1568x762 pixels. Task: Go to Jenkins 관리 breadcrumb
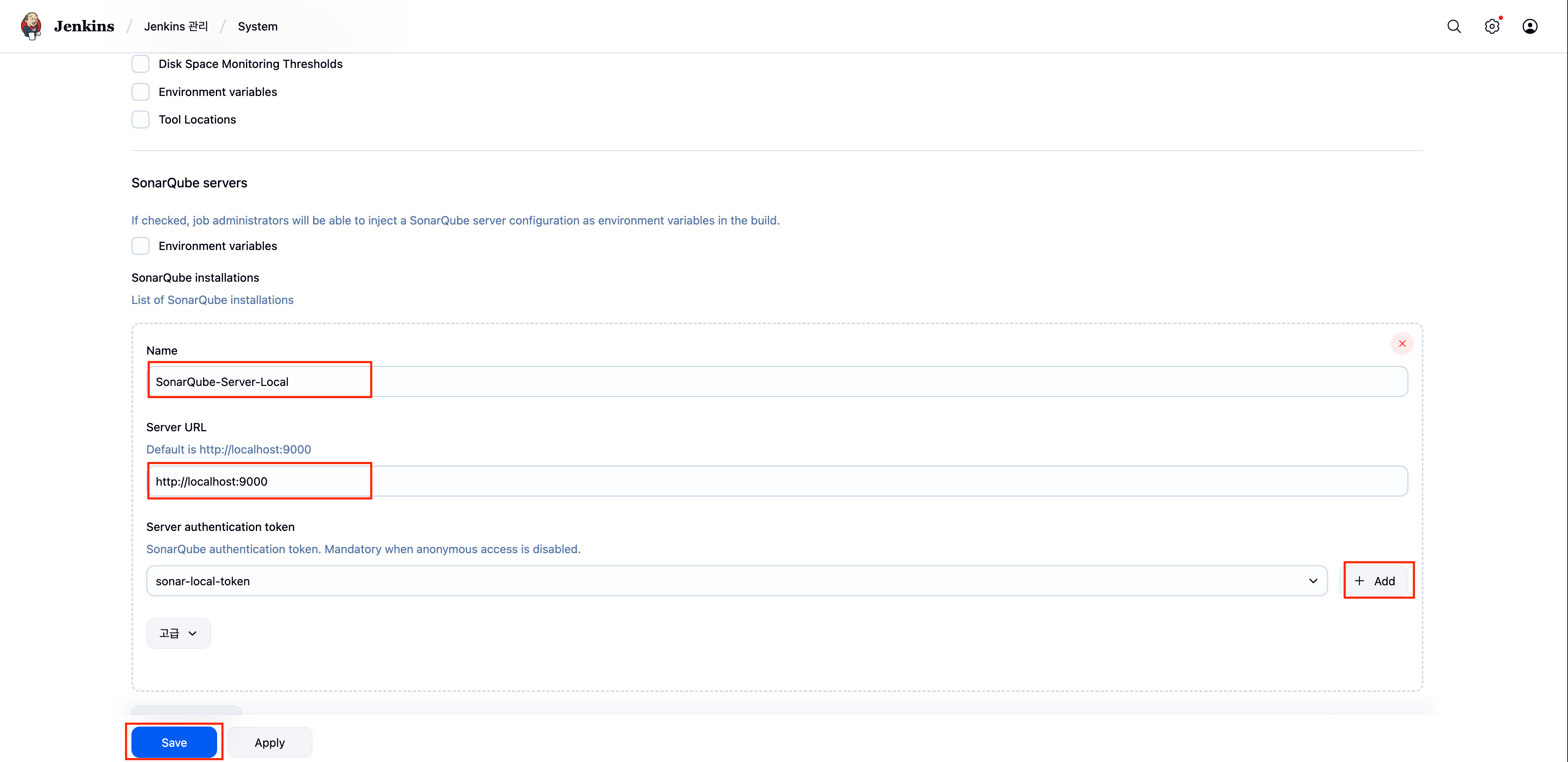tap(176, 26)
